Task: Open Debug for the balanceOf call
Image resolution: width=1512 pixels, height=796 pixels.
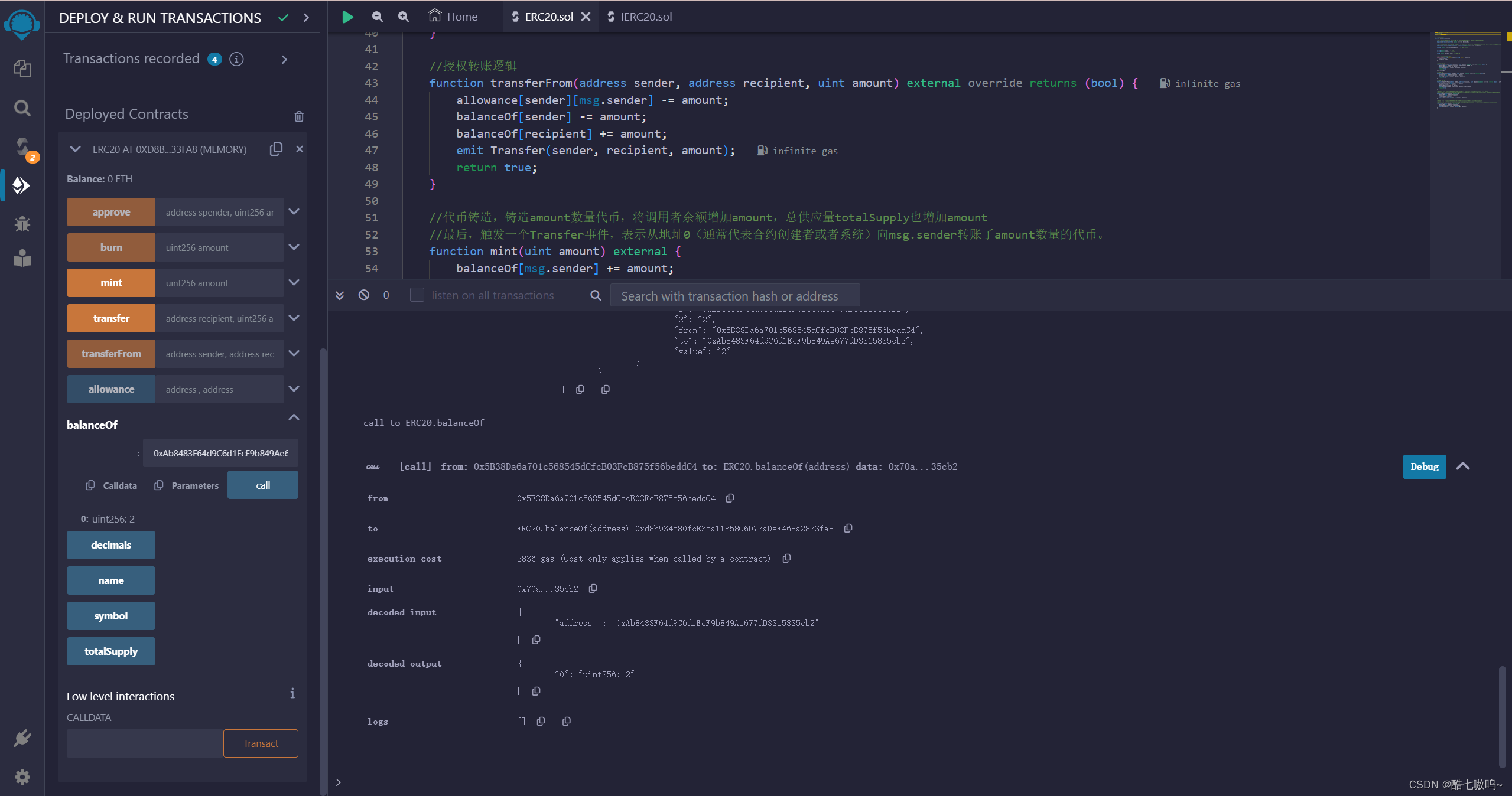Action: [1425, 466]
